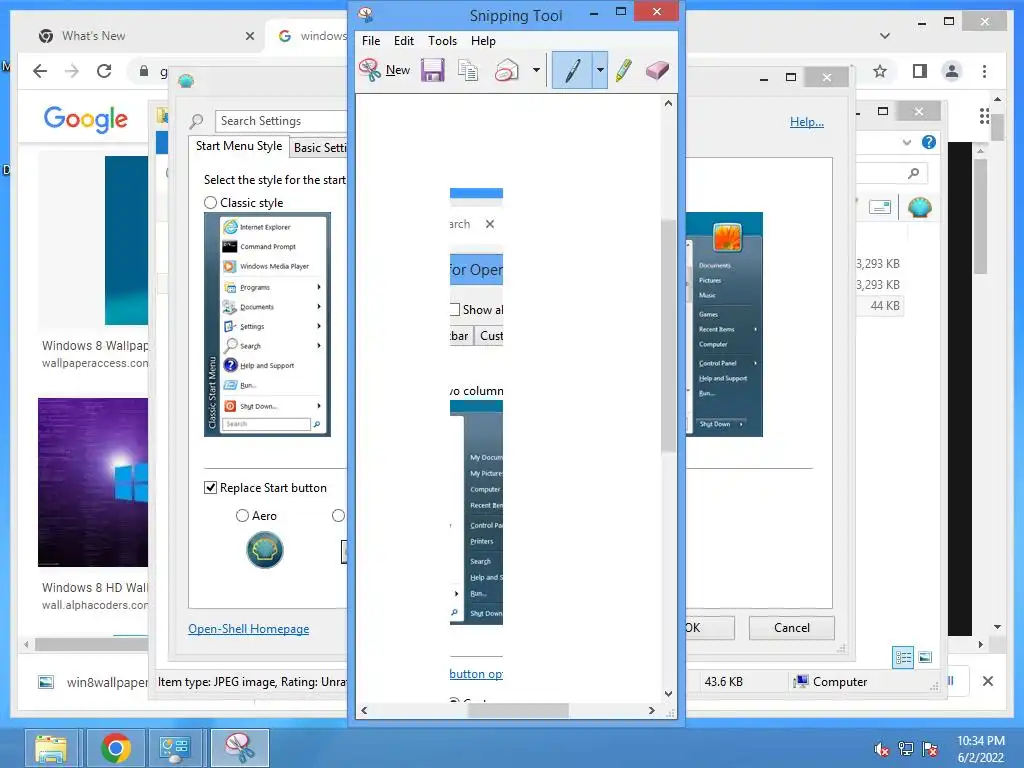Click Cancel in Open-Shell settings dialog

pyautogui.click(x=792, y=628)
